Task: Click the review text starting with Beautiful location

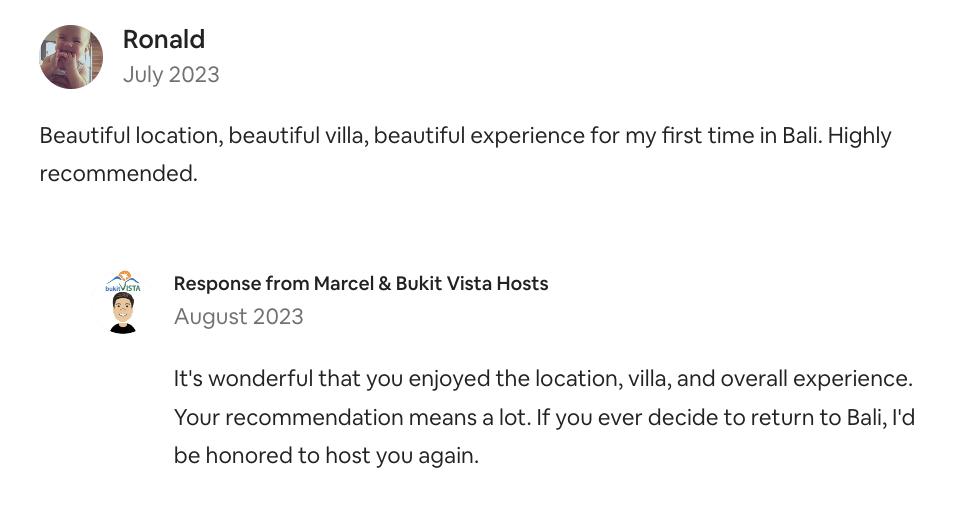Action: pos(466,154)
